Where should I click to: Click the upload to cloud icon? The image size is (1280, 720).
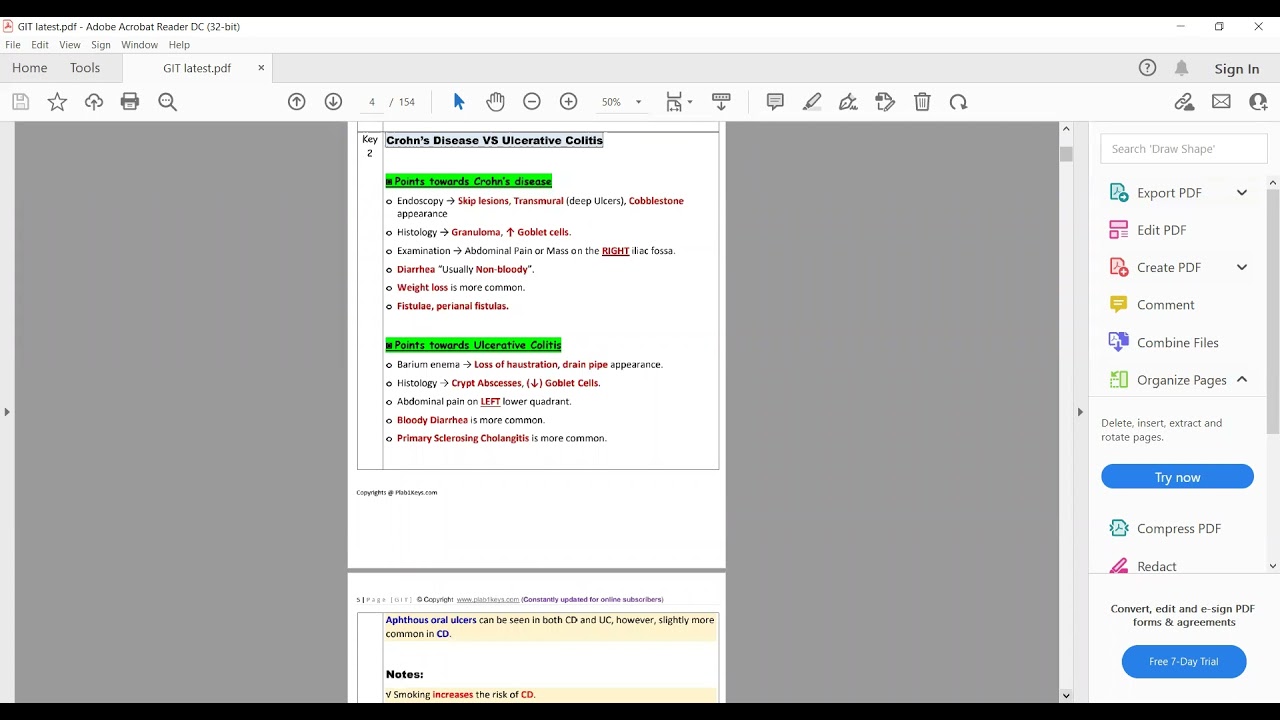click(94, 102)
